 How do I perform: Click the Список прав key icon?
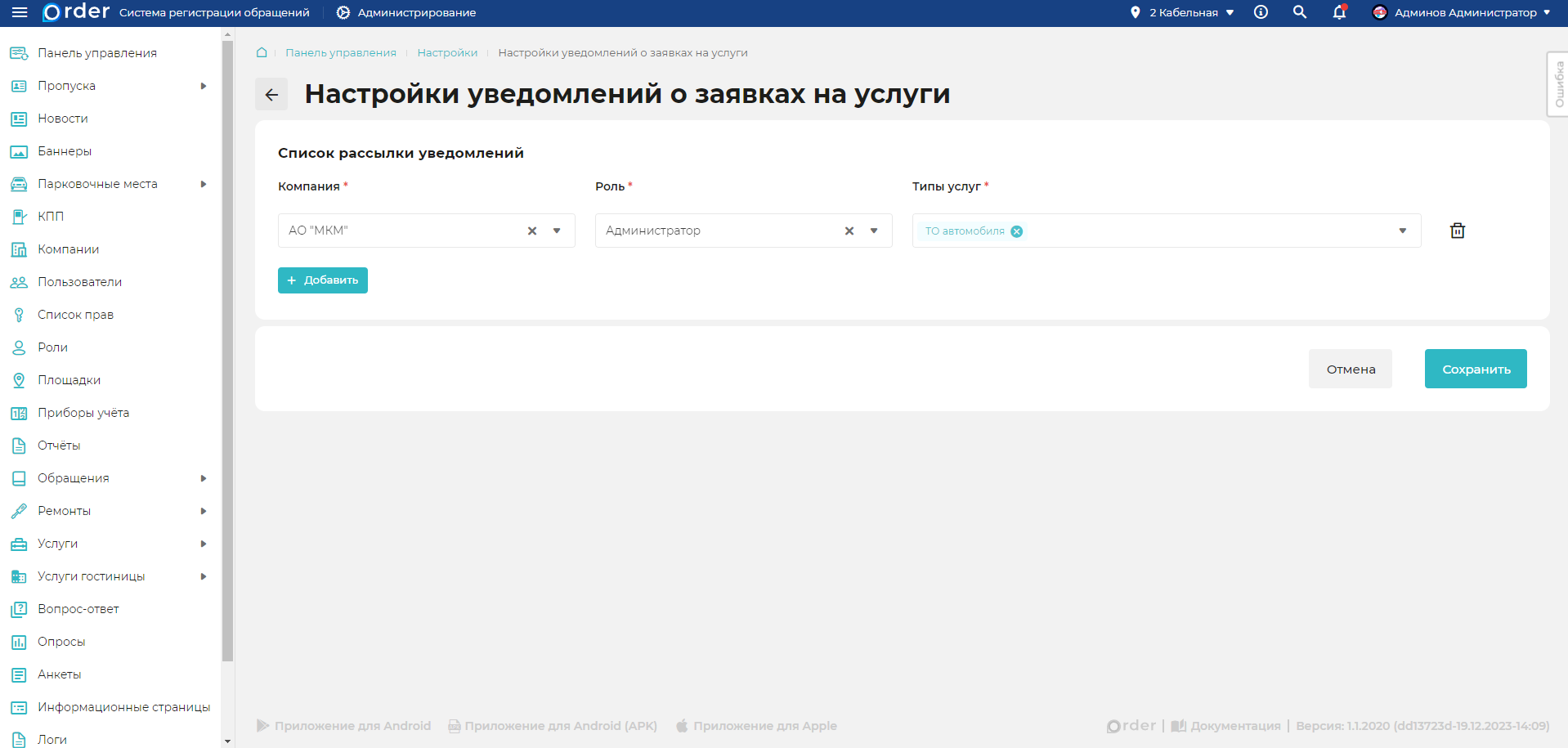(x=18, y=314)
